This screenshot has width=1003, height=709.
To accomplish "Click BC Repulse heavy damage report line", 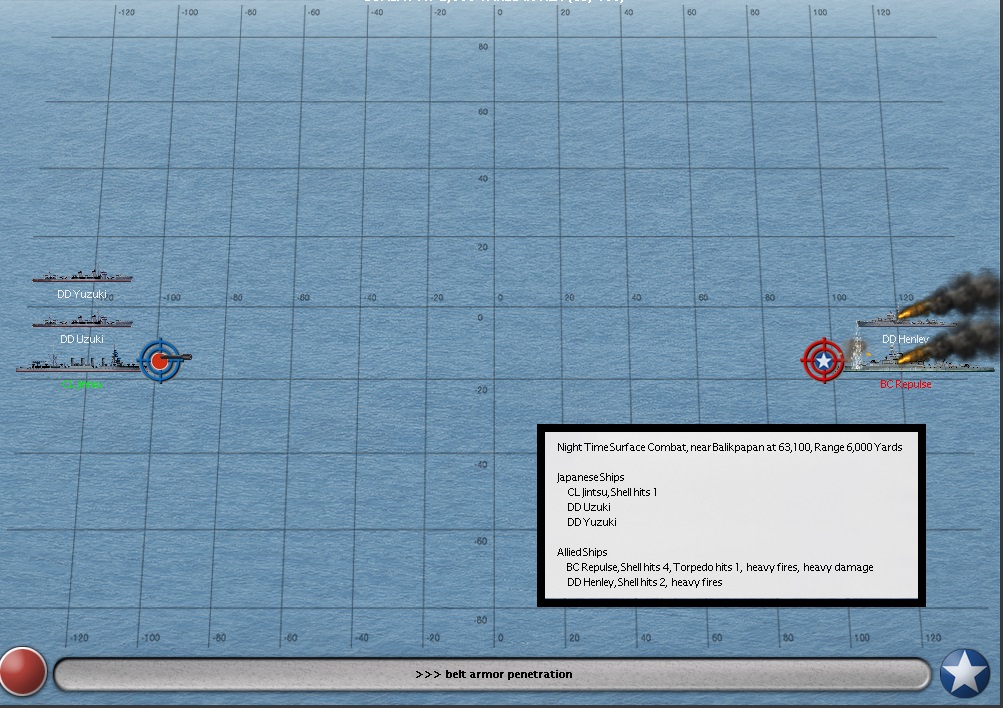I will pos(720,567).
